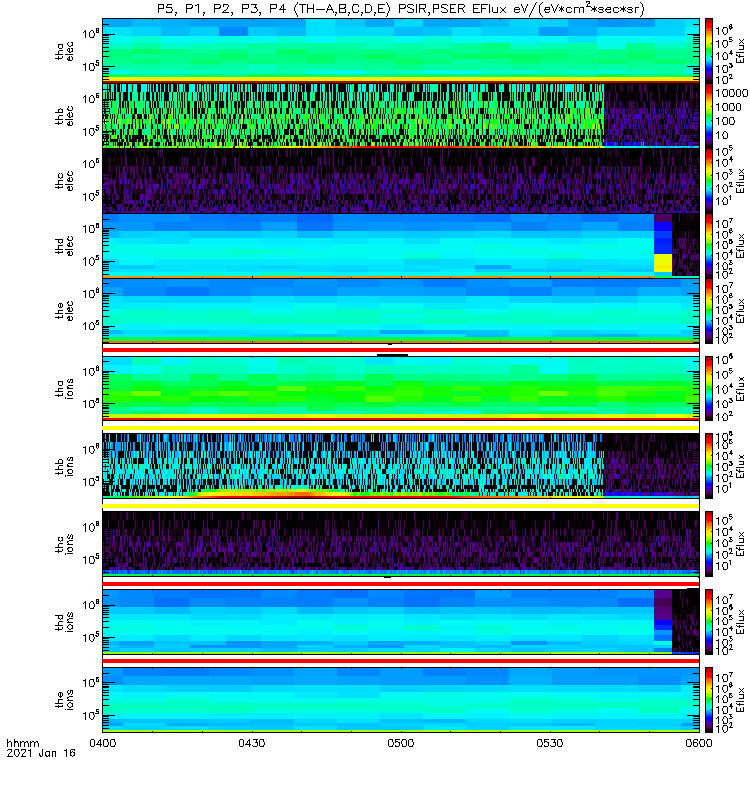The image size is (750, 800).
Task: Click the thd ions colorbar
Action: click(709, 621)
